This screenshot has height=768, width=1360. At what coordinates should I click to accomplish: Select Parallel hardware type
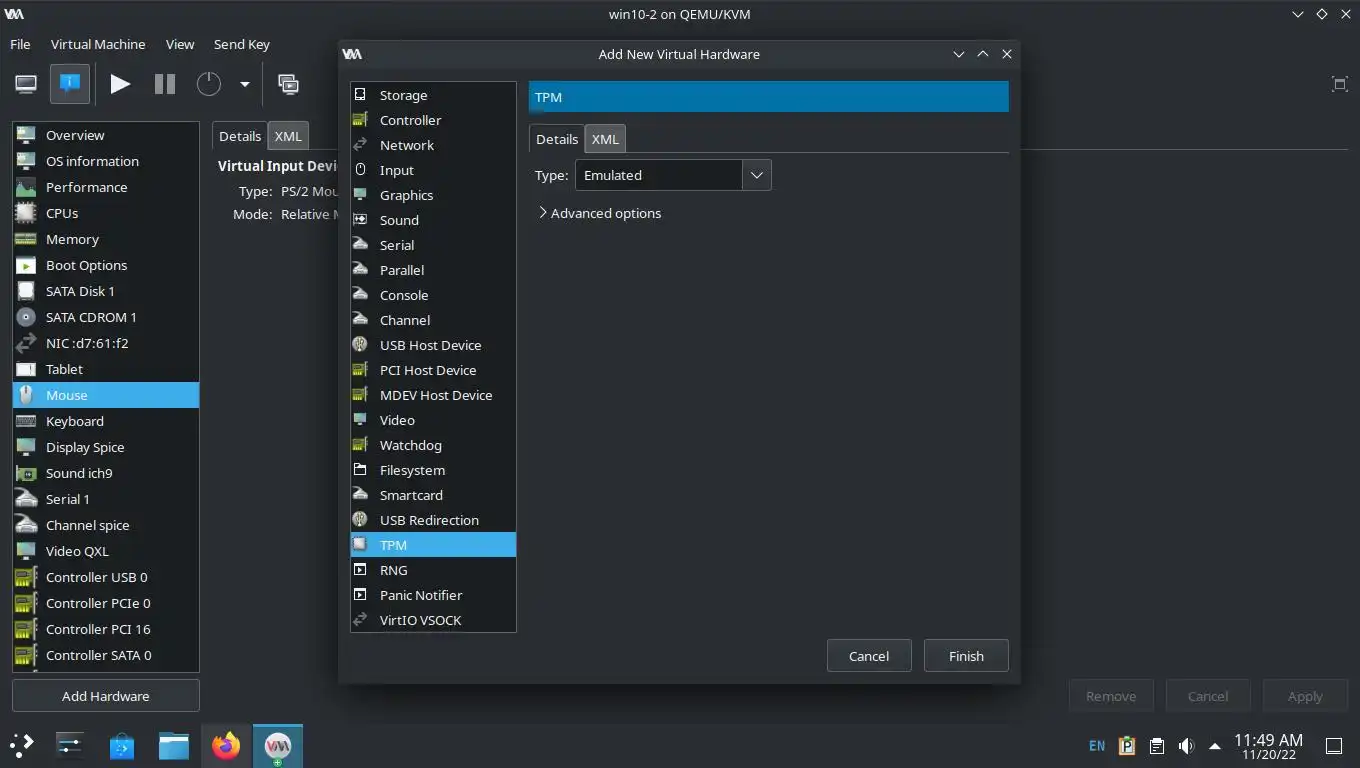433,270
